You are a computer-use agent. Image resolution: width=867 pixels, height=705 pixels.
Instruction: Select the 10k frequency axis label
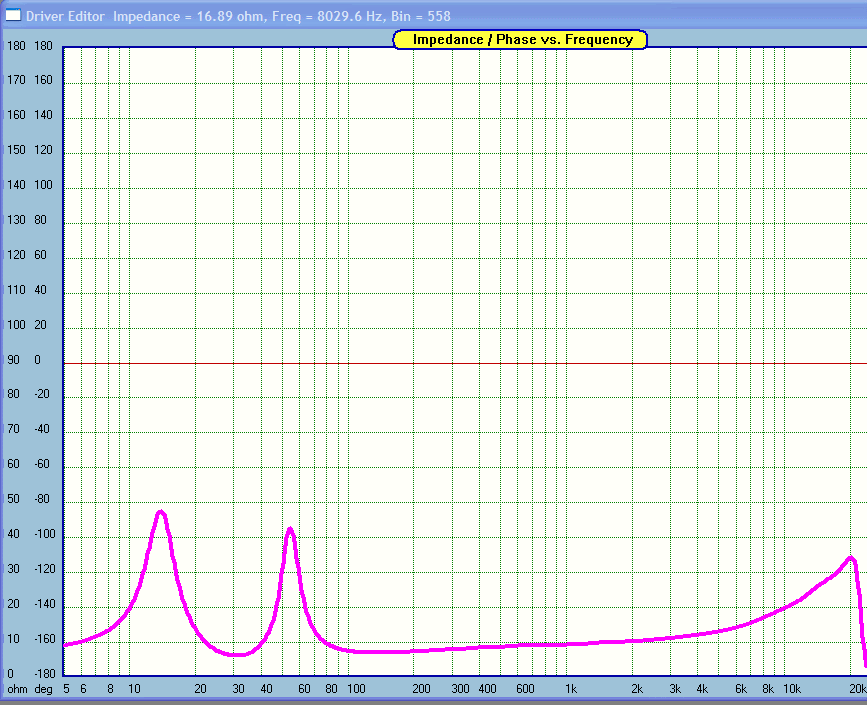coord(792,689)
